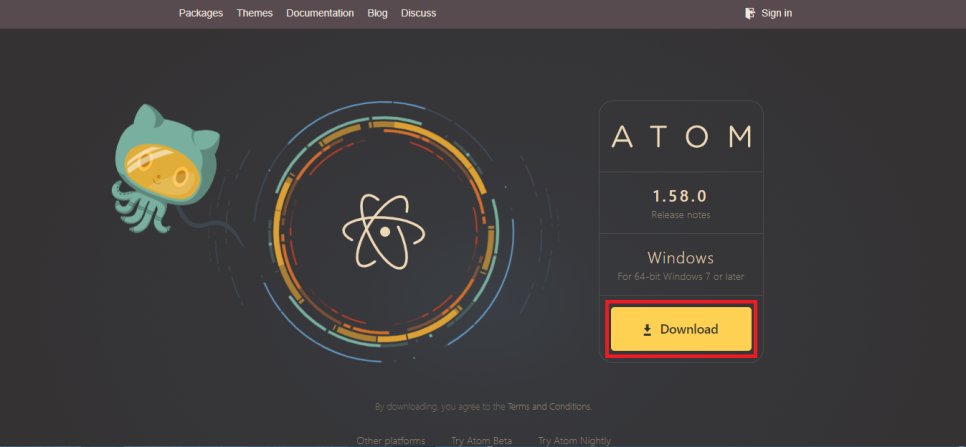
Task: Go to Documentation
Action: (x=320, y=13)
